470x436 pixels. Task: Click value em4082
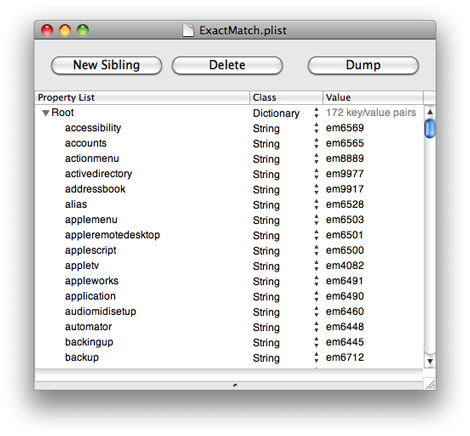[345, 266]
